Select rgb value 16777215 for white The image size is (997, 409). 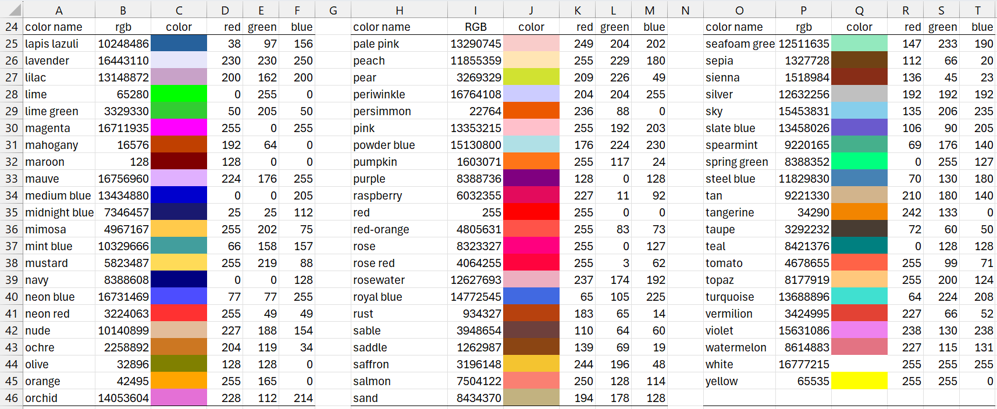point(803,364)
